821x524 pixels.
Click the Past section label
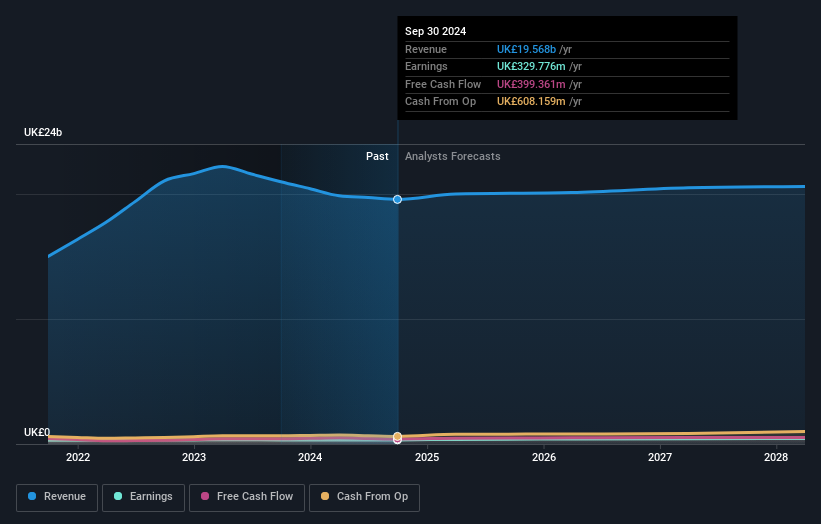point(377,156)
